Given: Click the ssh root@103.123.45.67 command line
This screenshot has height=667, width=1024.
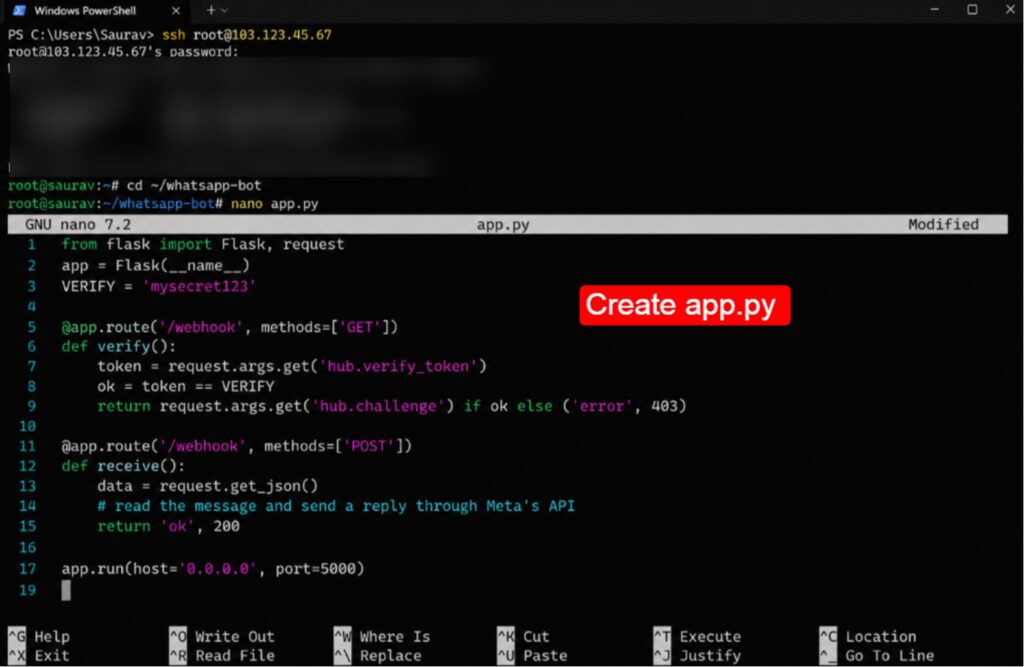Looking at the screenshot, I should point(170,35).
